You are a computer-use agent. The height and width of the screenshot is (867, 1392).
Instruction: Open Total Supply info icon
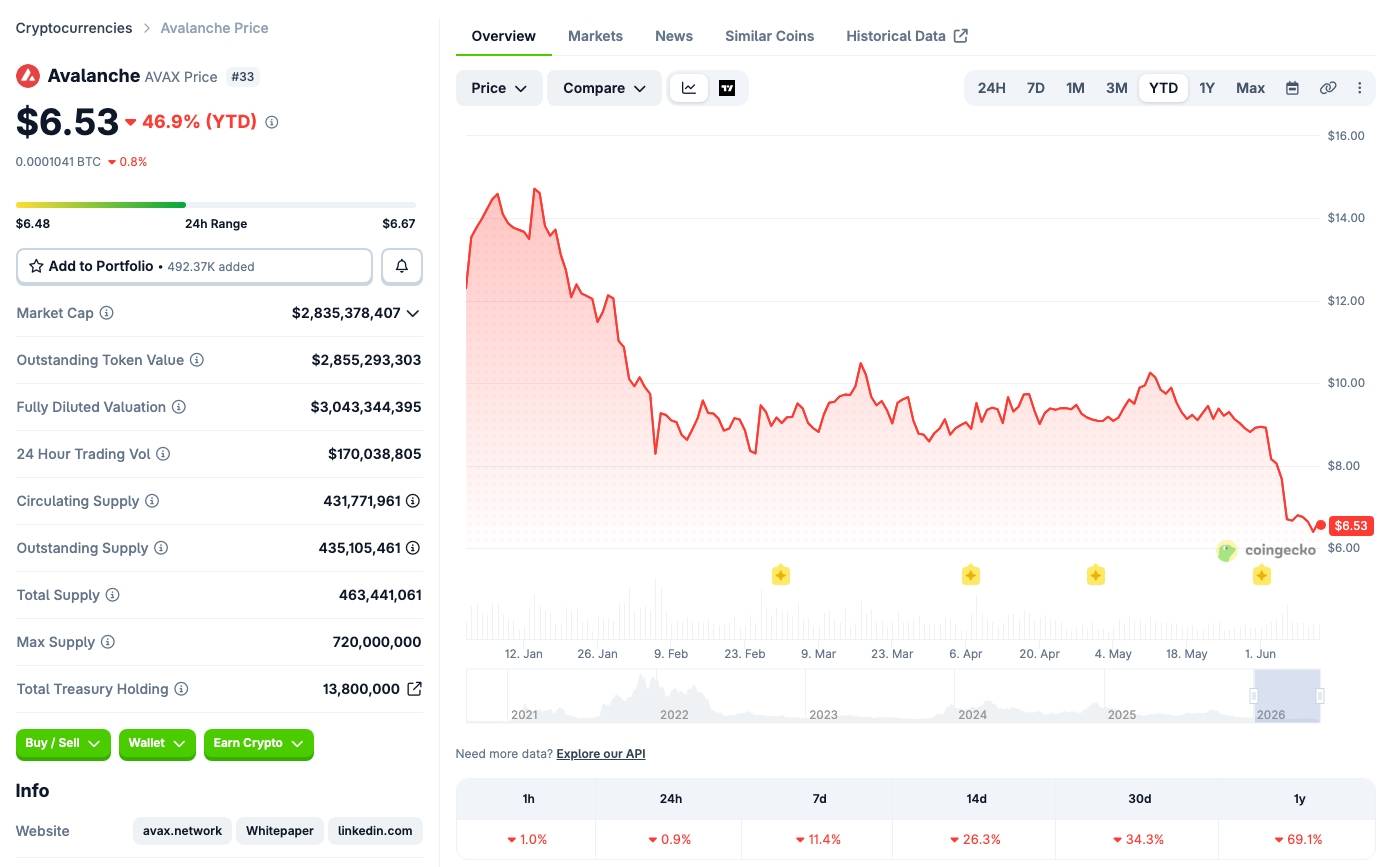113,595
